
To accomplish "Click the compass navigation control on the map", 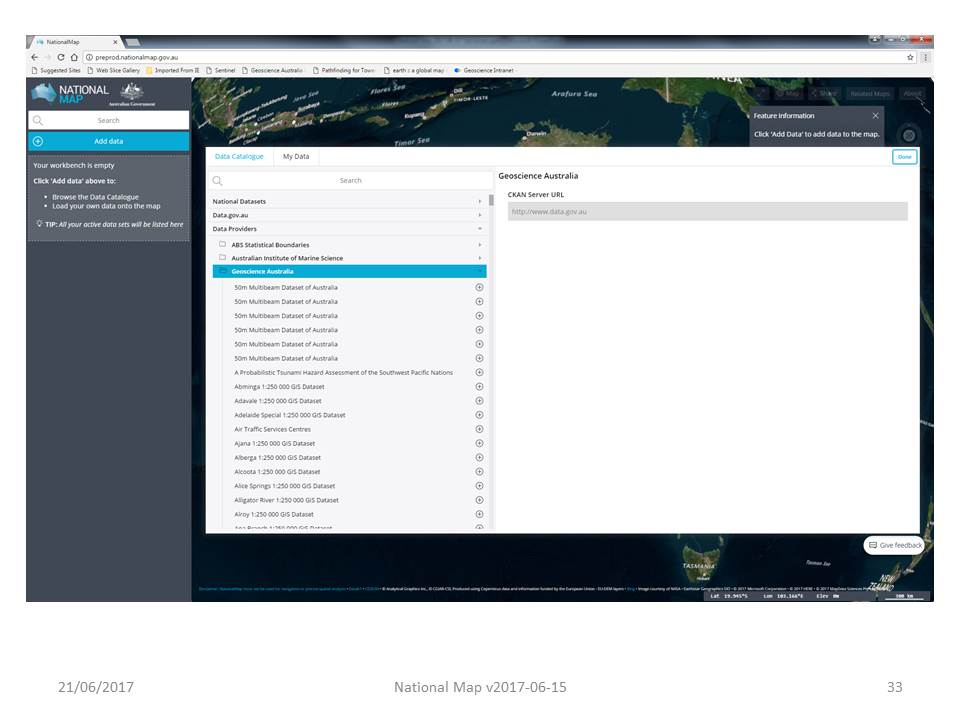I will click(x=909, y=135).
